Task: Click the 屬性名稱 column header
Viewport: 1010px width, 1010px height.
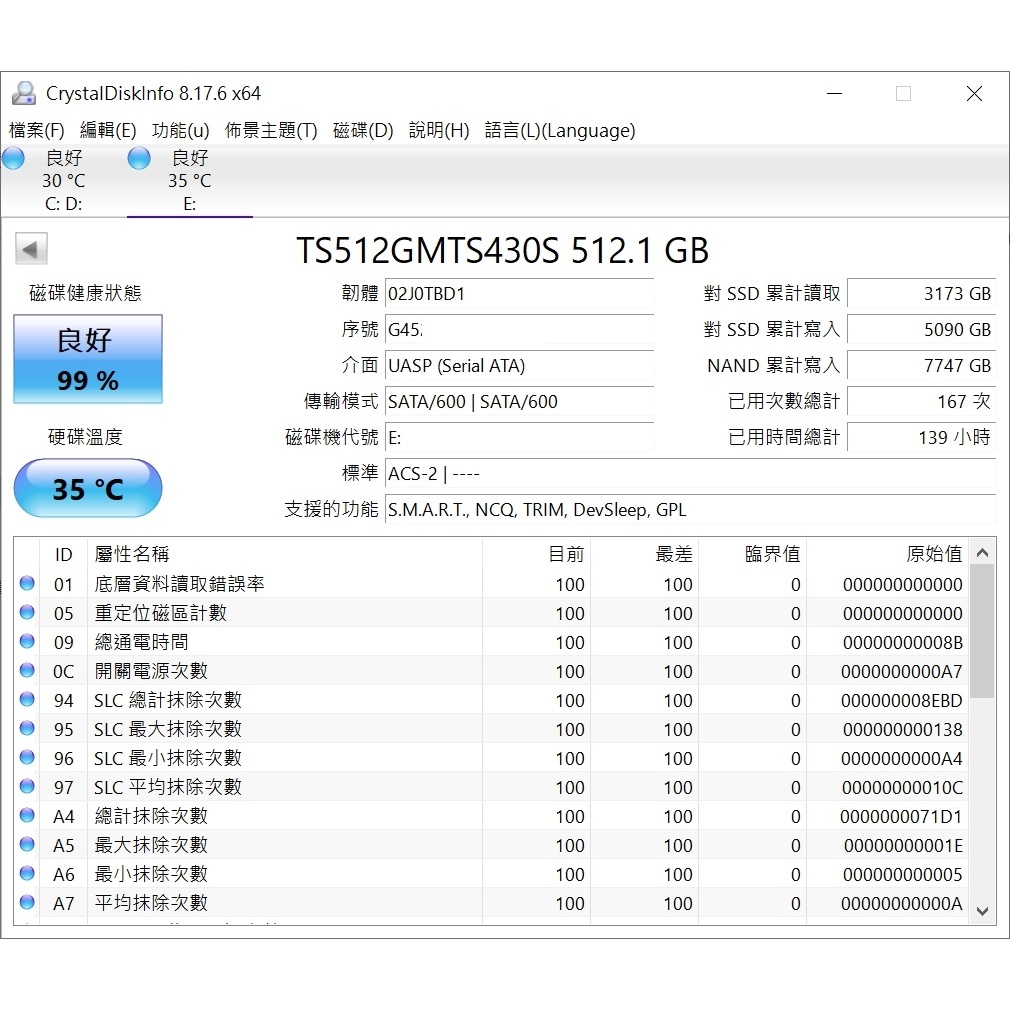Action: tap(285, 554)
